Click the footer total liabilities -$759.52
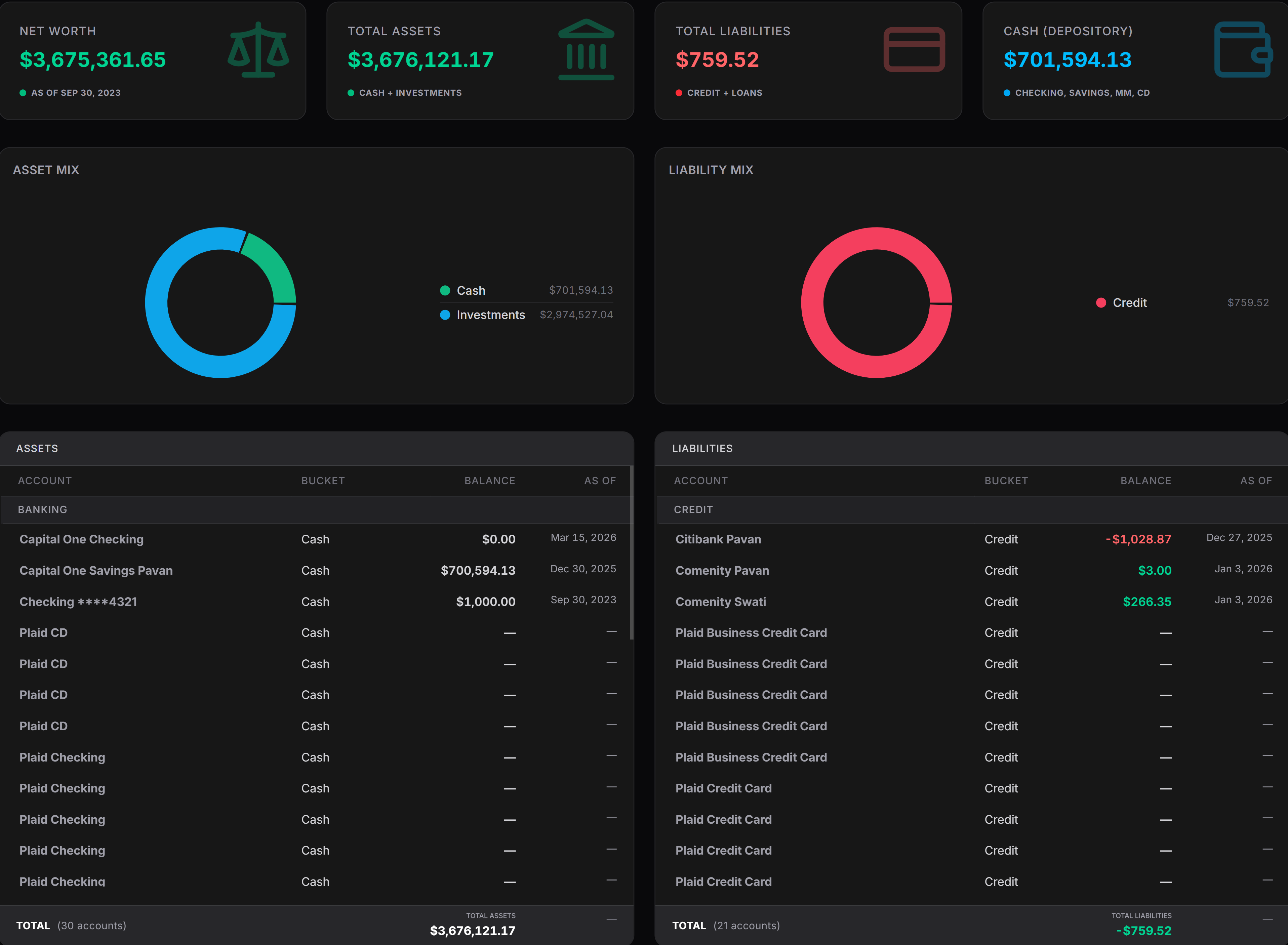The width and height of the screenshot is (1288, 945). pyautogui.click(x=1144, y=931)
